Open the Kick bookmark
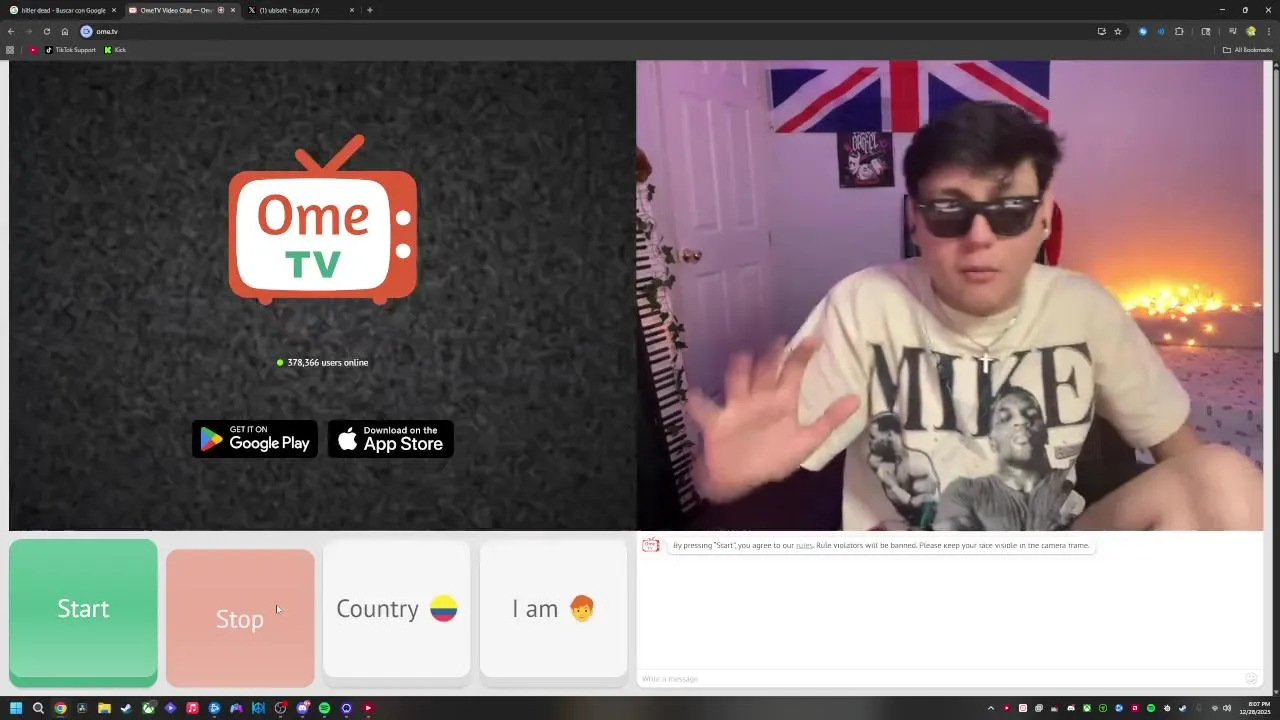This screenshot has height=720, width=1280. pyautogui.click(x=116, y=50)
